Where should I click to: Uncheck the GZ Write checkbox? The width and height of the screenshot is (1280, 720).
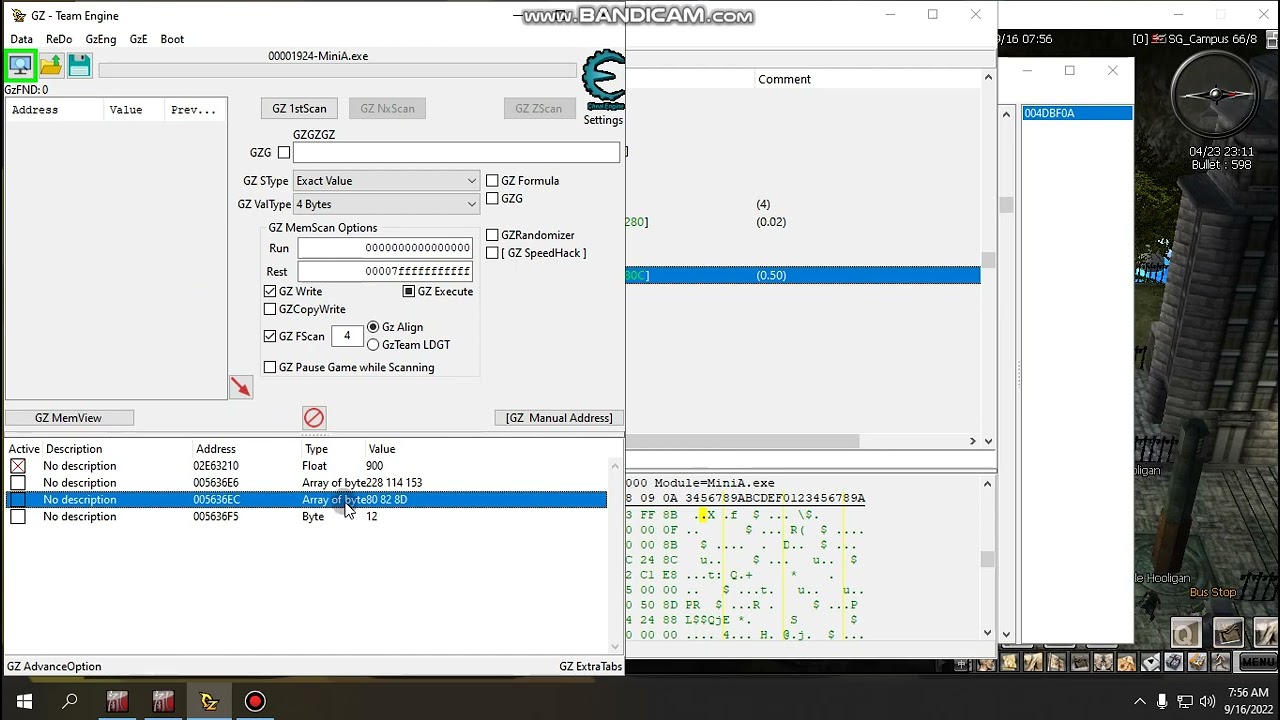(x=270, y=291)
